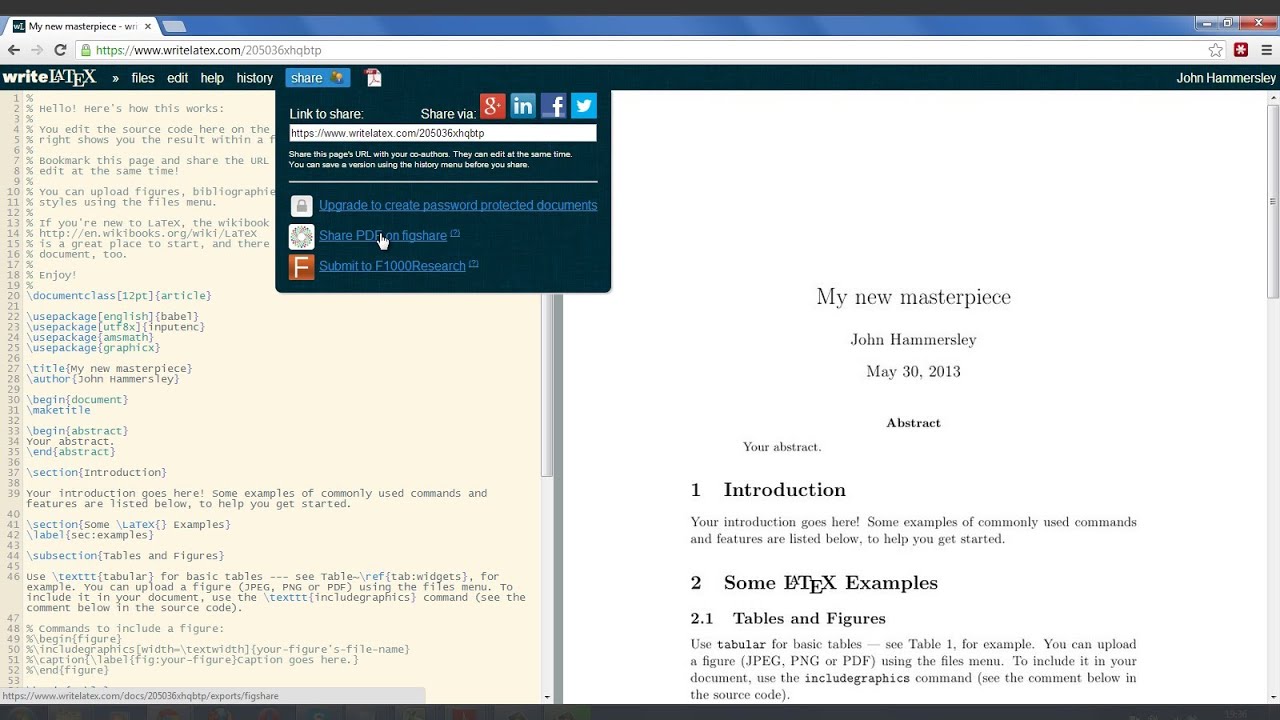Image resolution: width=1280 pixels, height=720 pixels.
Task: Click the 'Link to share:' label
Action: point(326,114)
